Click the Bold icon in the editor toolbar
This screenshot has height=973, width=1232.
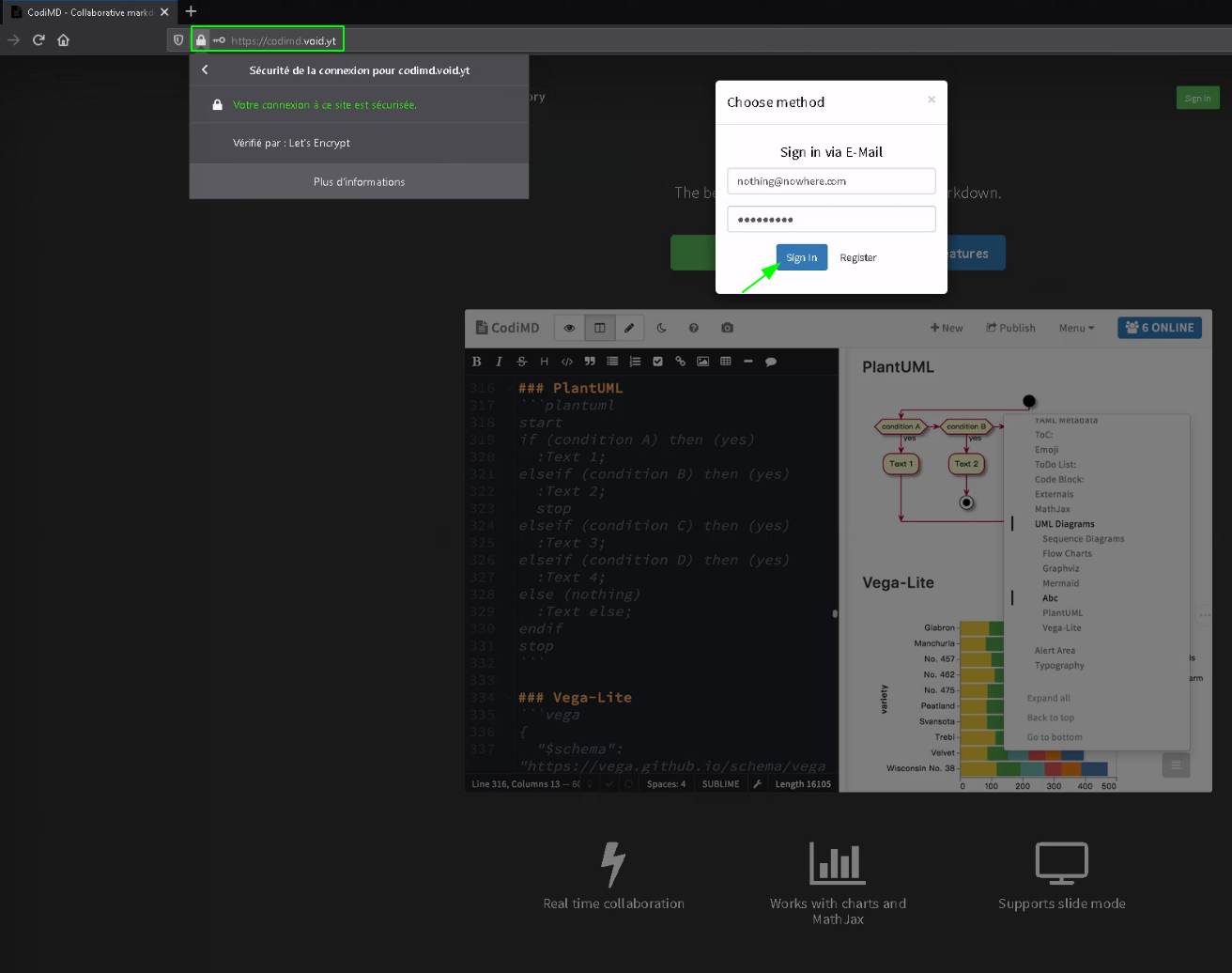pos(477,362)
